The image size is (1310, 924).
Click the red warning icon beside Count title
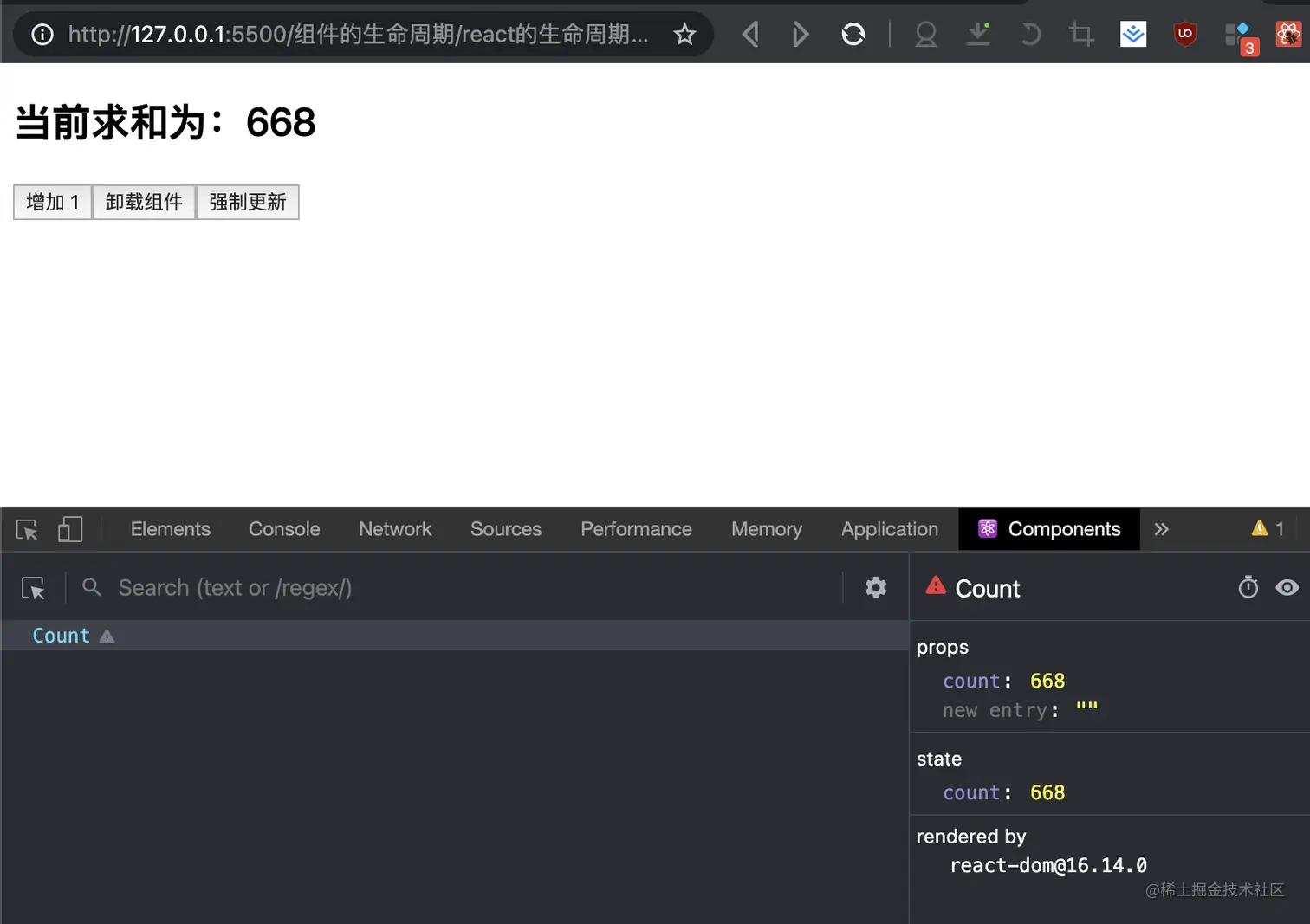tap(936, 585)
